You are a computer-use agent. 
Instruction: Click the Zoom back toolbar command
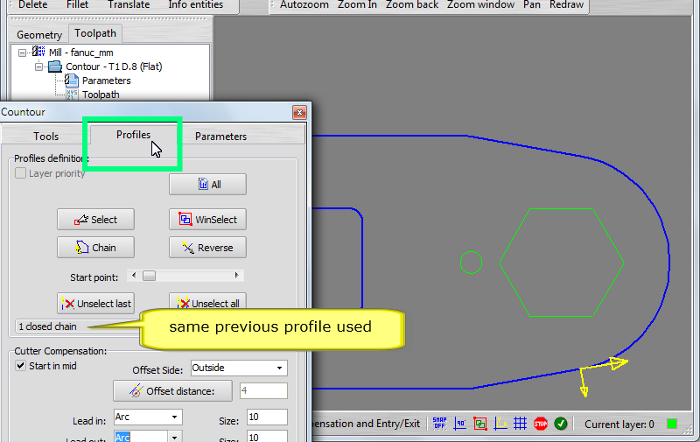pos(412,5)
